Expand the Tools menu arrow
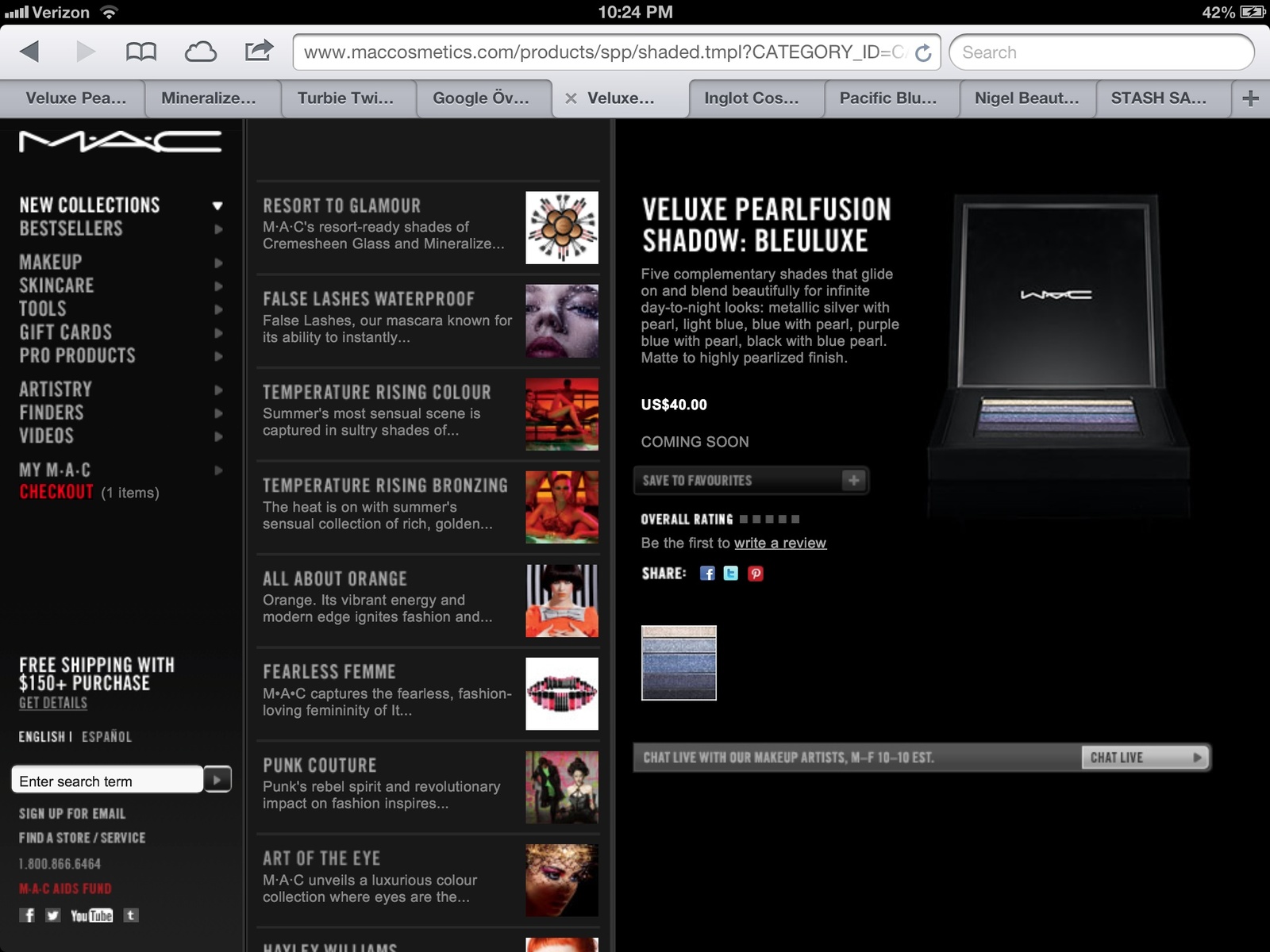 click(218, 309)
